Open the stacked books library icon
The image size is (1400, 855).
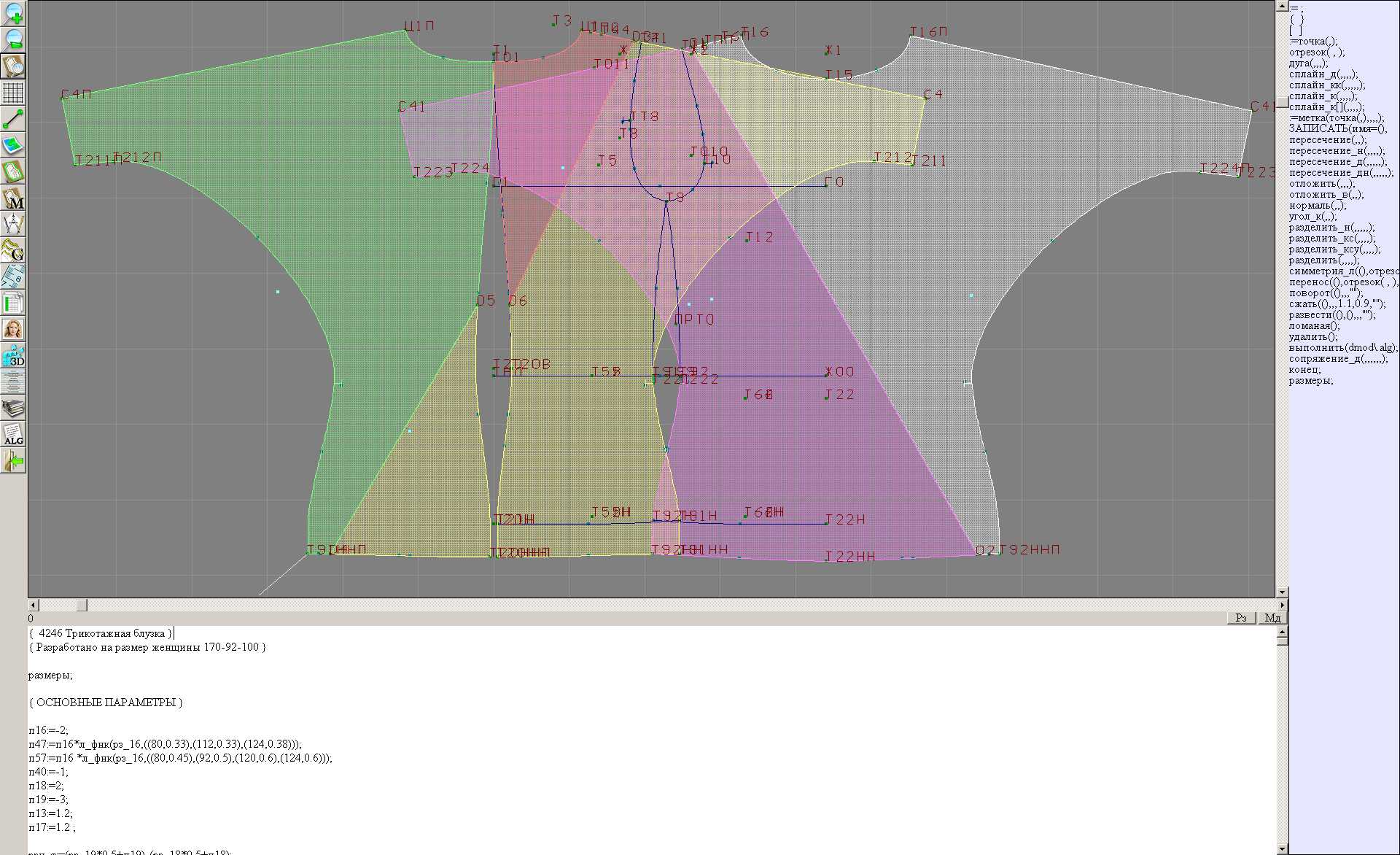[x=13, y=408]
